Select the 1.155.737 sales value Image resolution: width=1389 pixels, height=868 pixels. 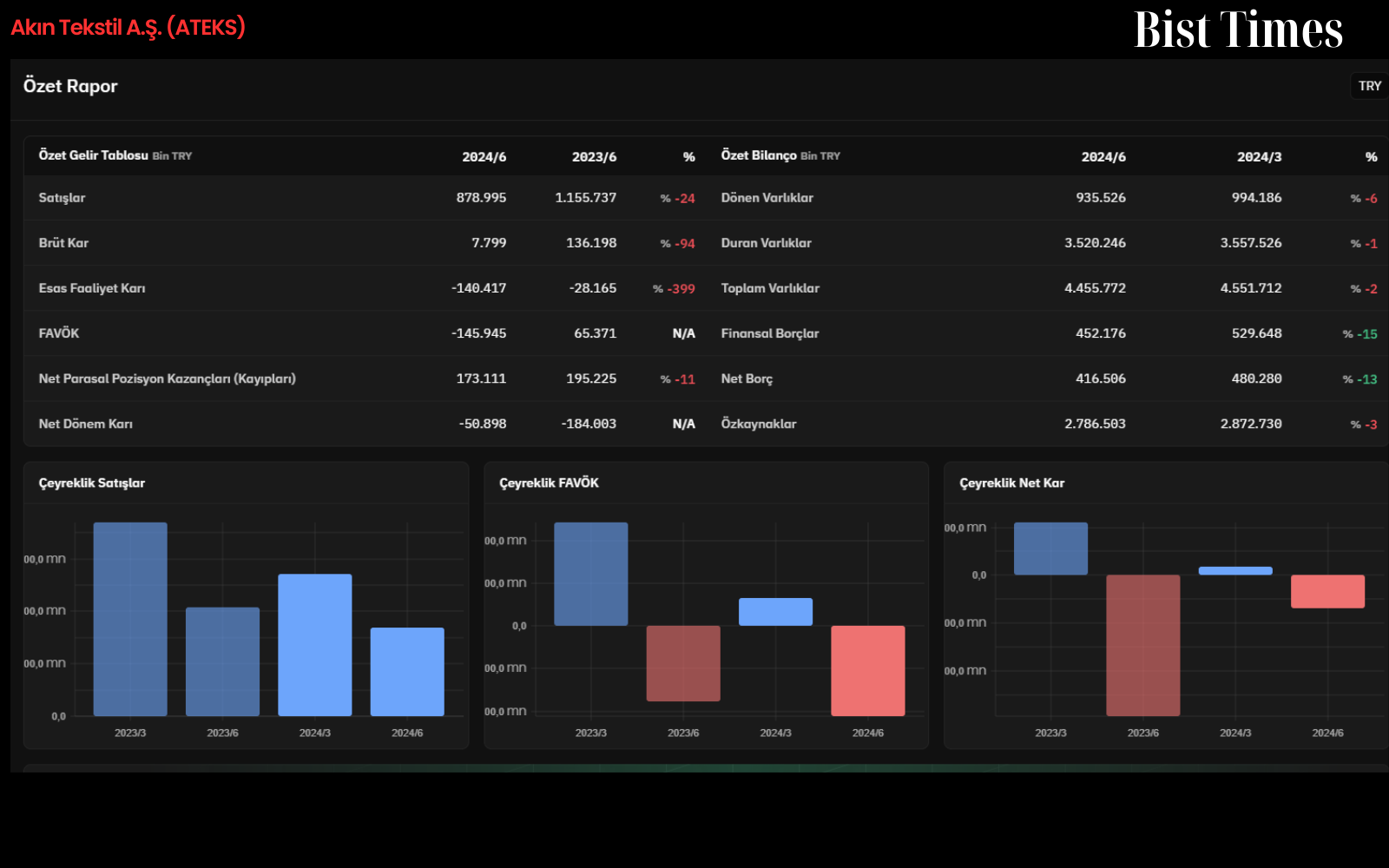coord(586,198)
